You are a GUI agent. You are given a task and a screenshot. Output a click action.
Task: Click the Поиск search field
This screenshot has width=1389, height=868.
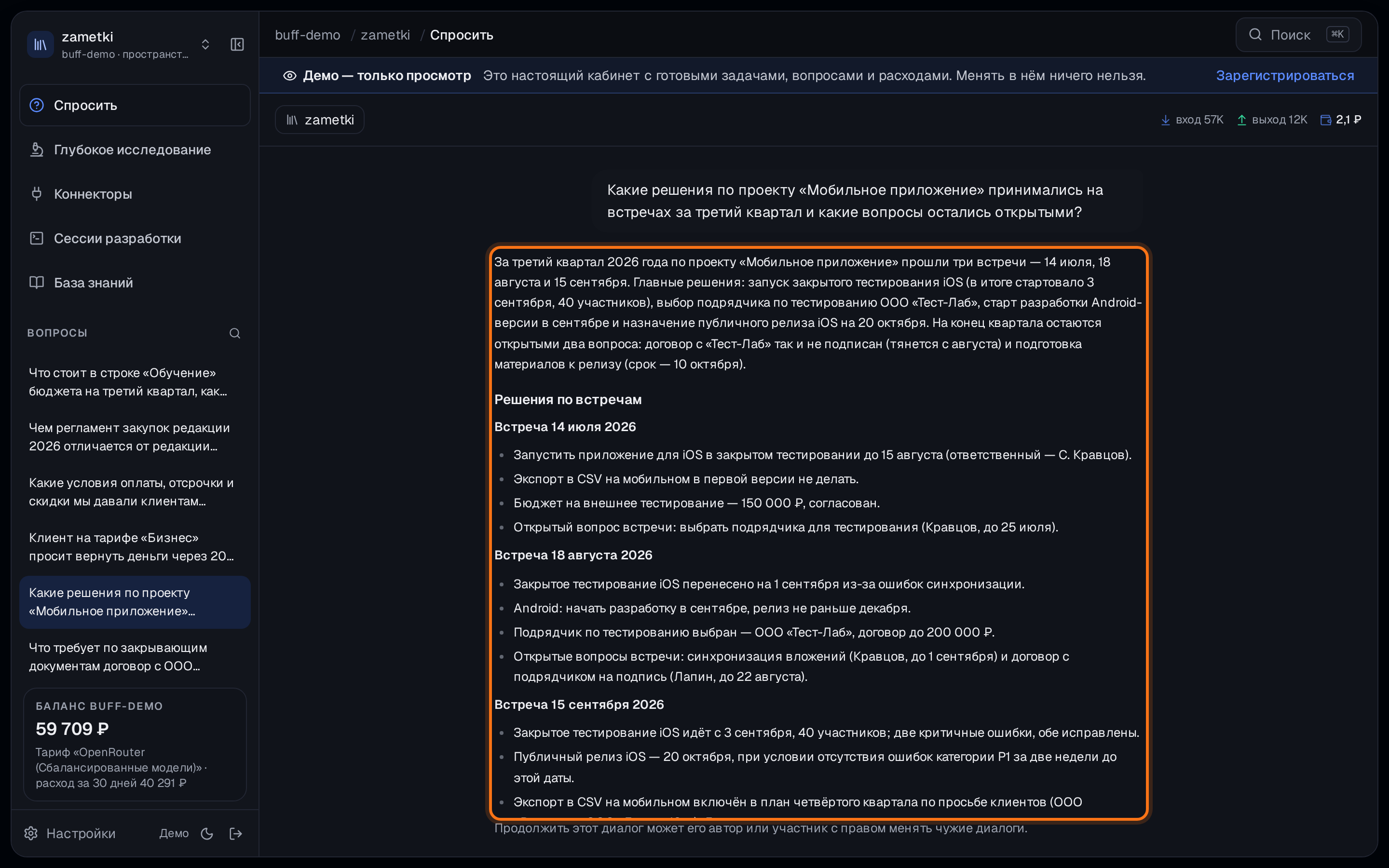pos(1298,34)
